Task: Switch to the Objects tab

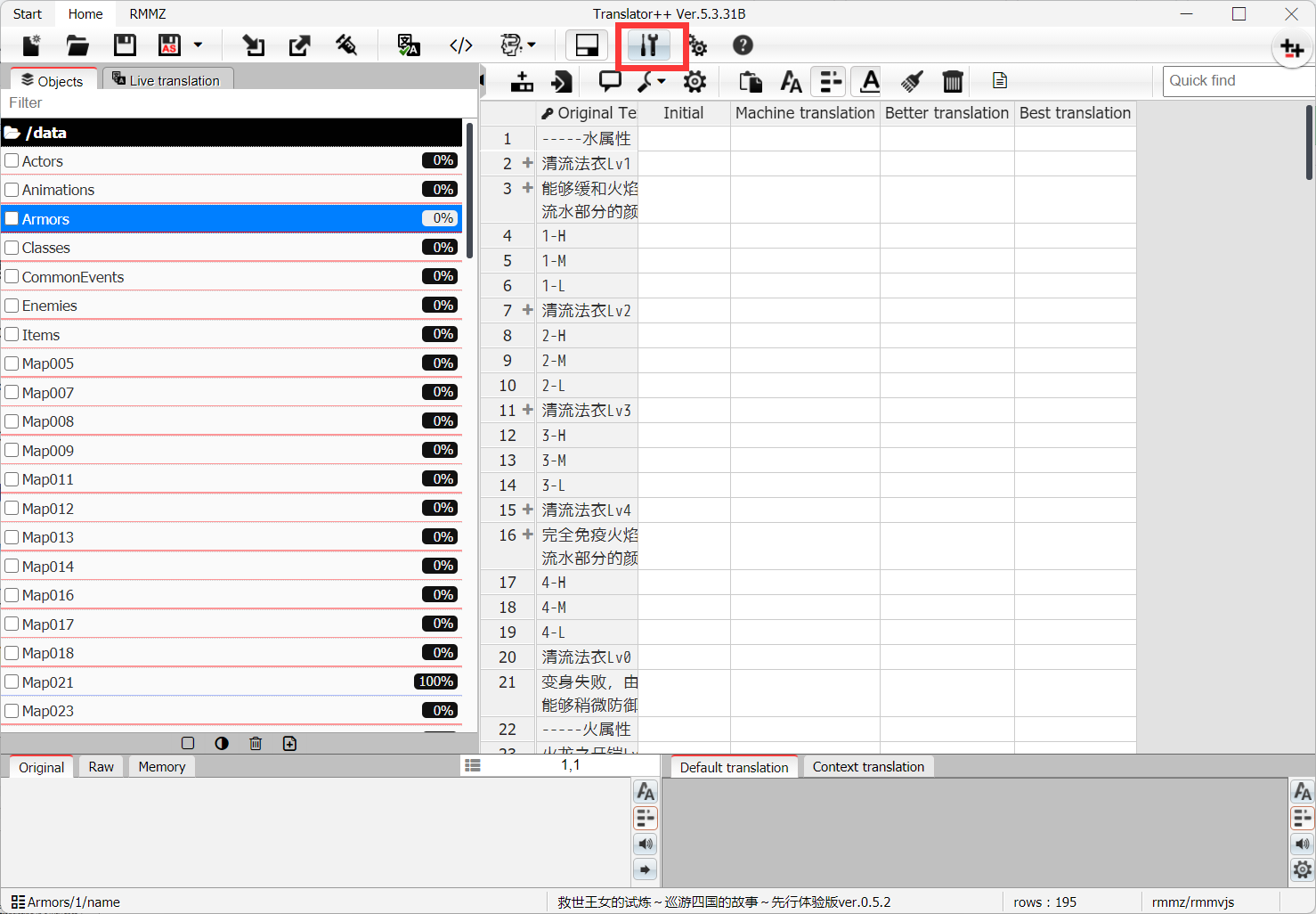Action: click(x=53, y=80)
